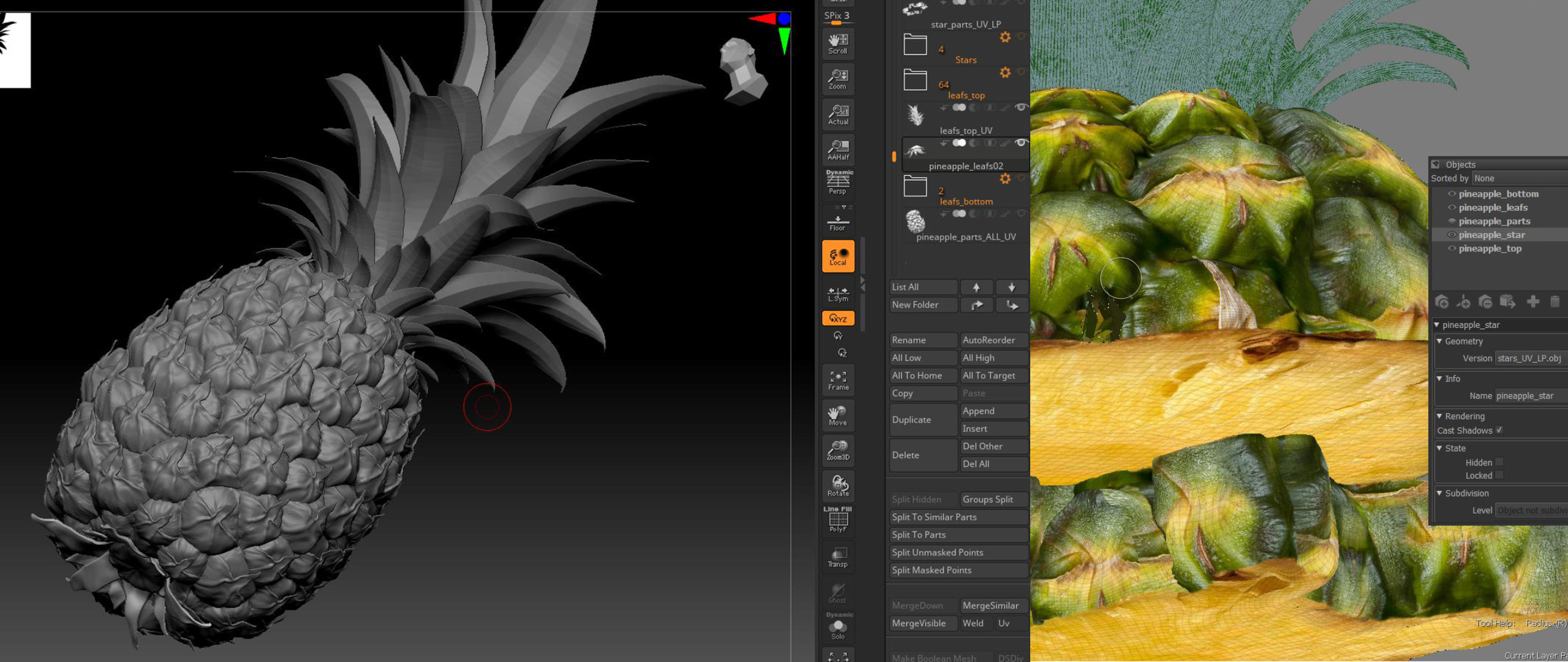
Task: Click the trash delete object icon
Action: point(1555,302)
